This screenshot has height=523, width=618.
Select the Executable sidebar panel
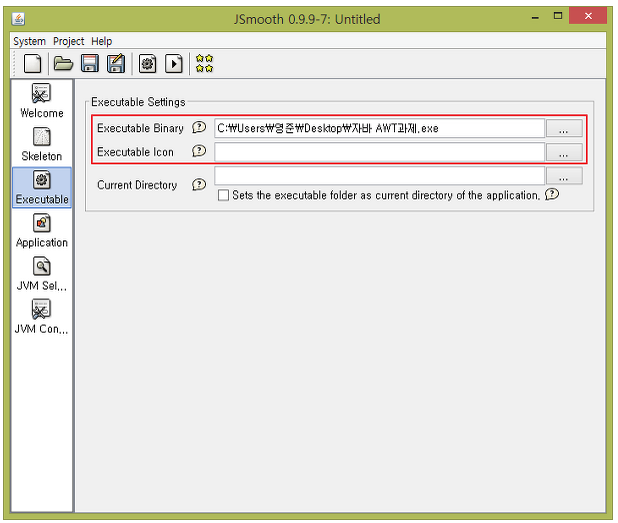pos(42,187)
